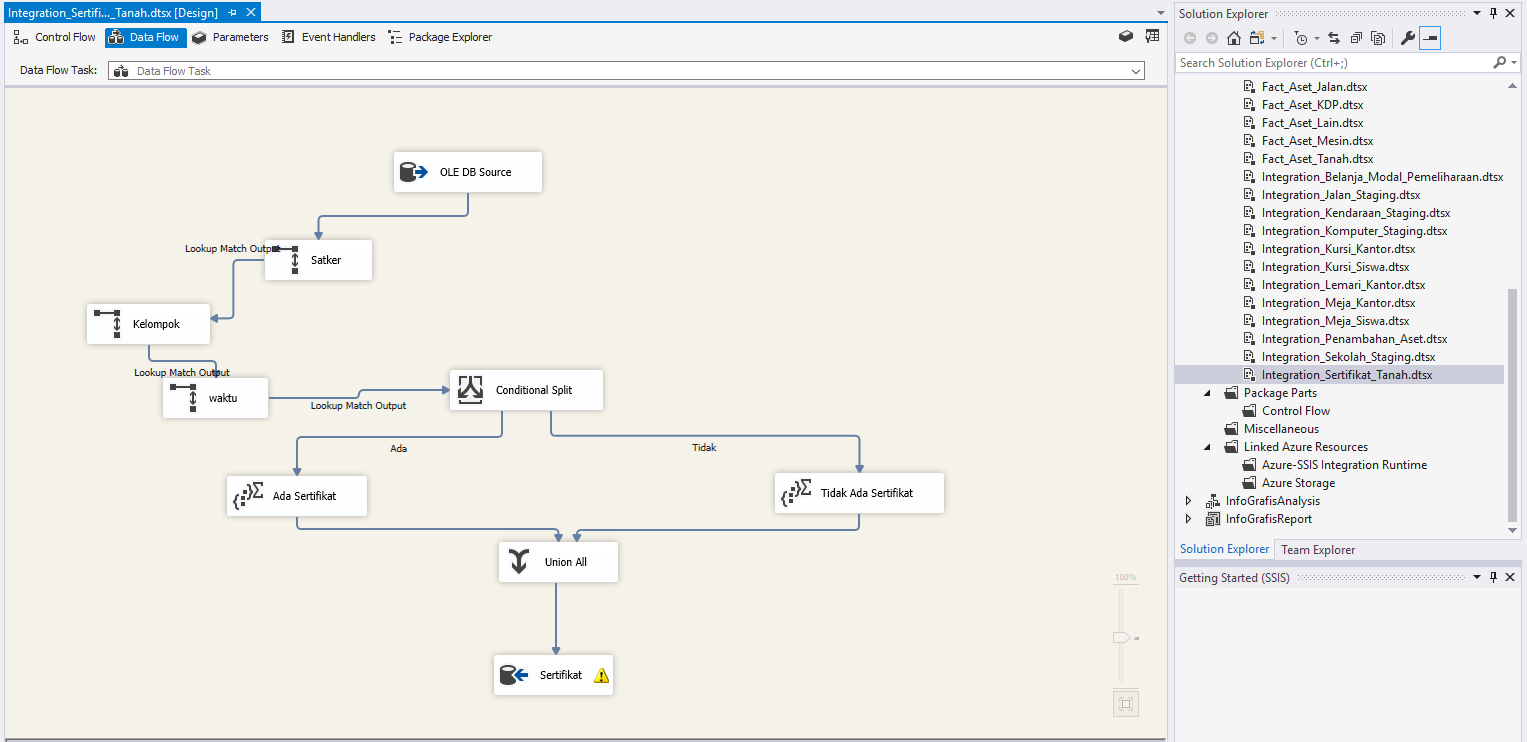The height and width of the screenshot is (742, 1527).
Task: Pin the Integration_Sertifikat_Tanah design tab
Action: coord(232,12)
